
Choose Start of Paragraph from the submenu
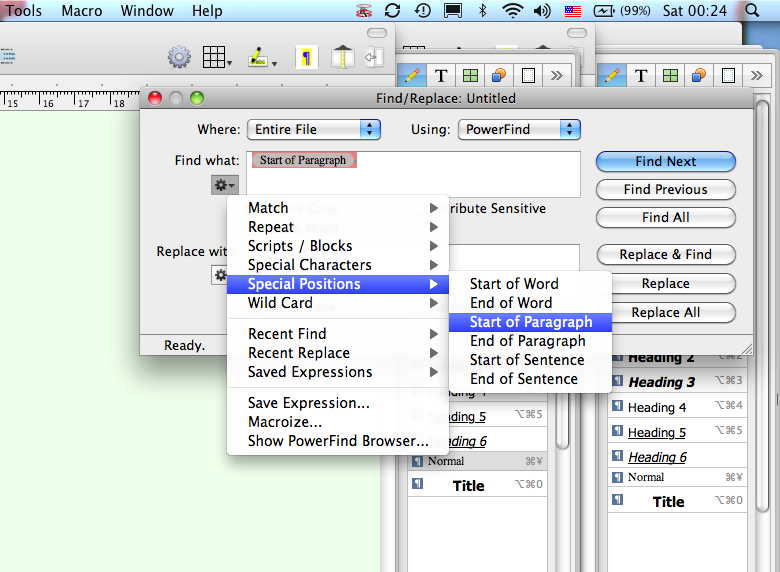click(530, 322)
